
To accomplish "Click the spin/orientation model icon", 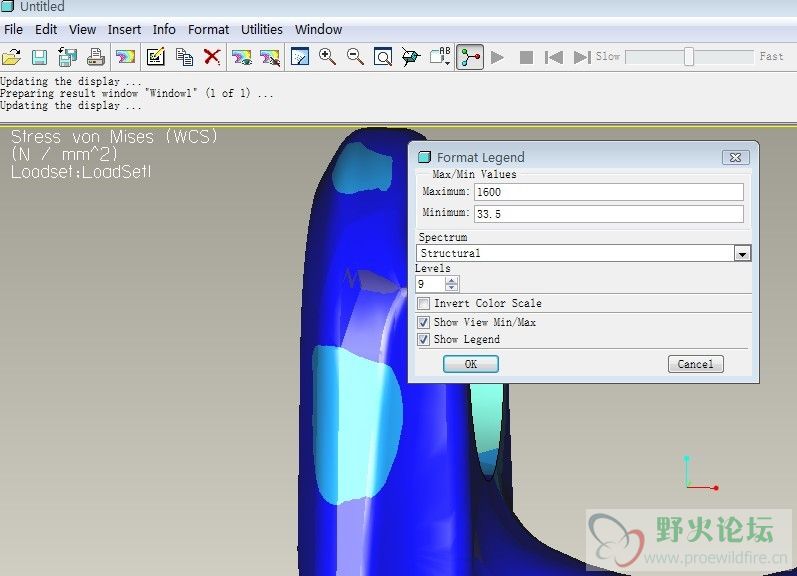I will tap(411, 56).
